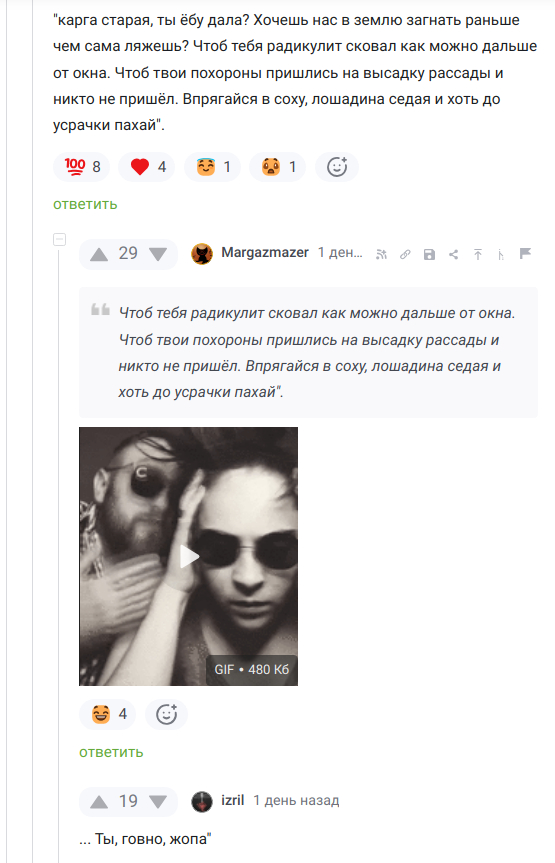Share Margazmazer's comment
The height and width of the screenshot is (863, 555).
(454, 254)
